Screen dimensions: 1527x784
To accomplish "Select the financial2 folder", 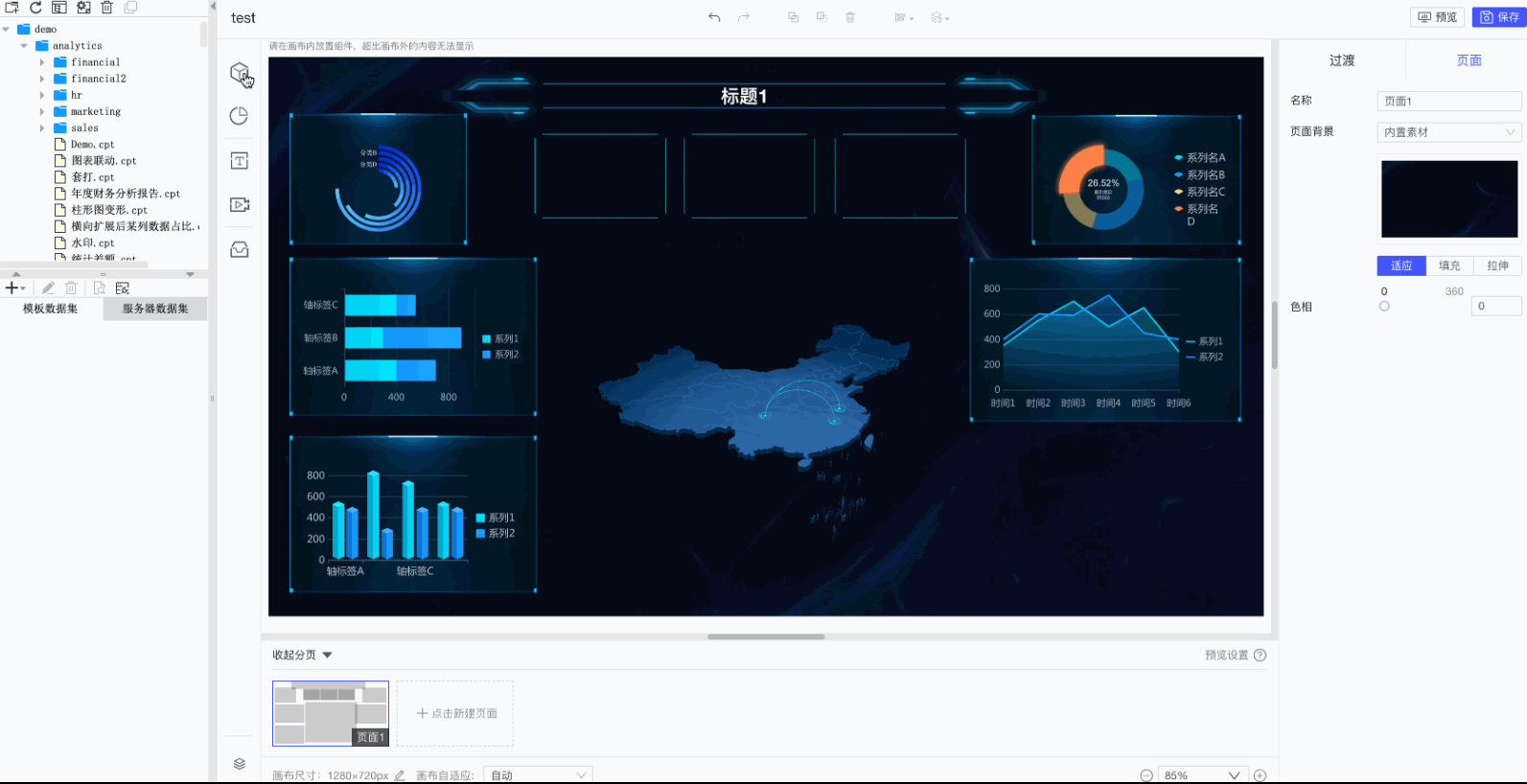I will click(x=98, y=79).
